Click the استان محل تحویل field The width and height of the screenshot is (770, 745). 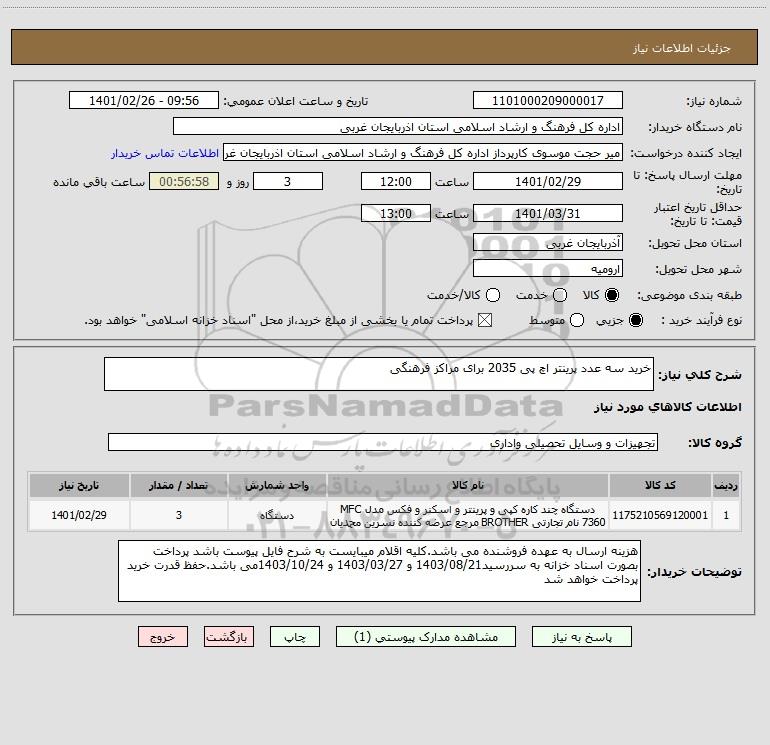548,243
